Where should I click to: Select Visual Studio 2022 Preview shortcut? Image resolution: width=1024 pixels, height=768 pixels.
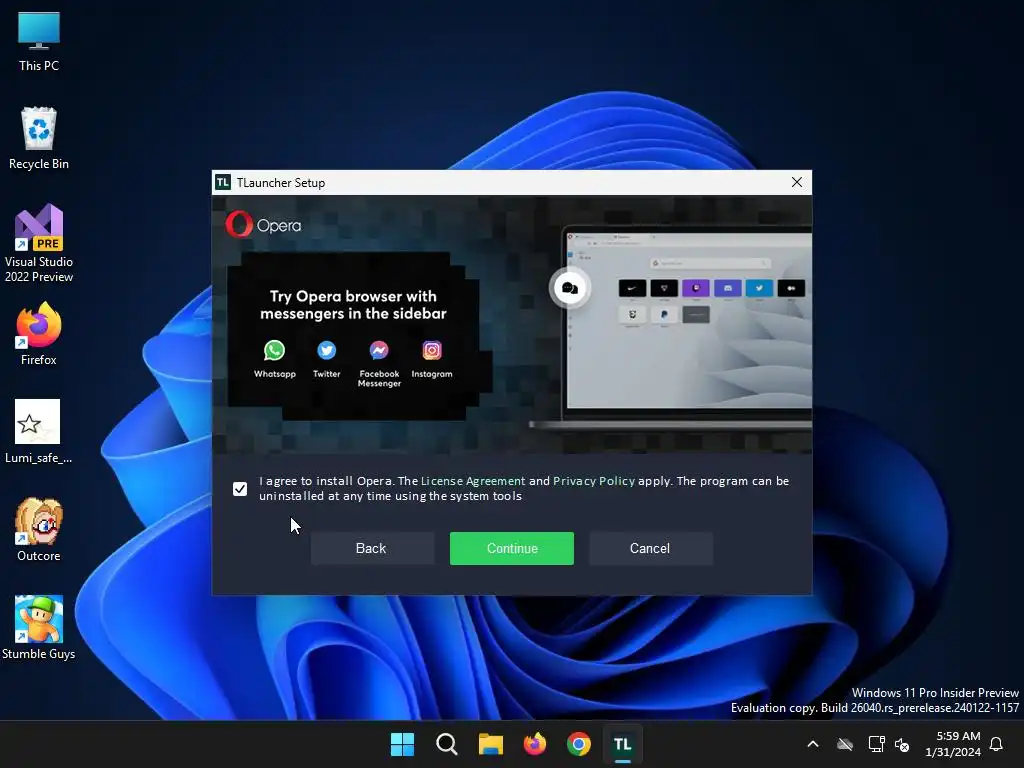tap(39, 244)
